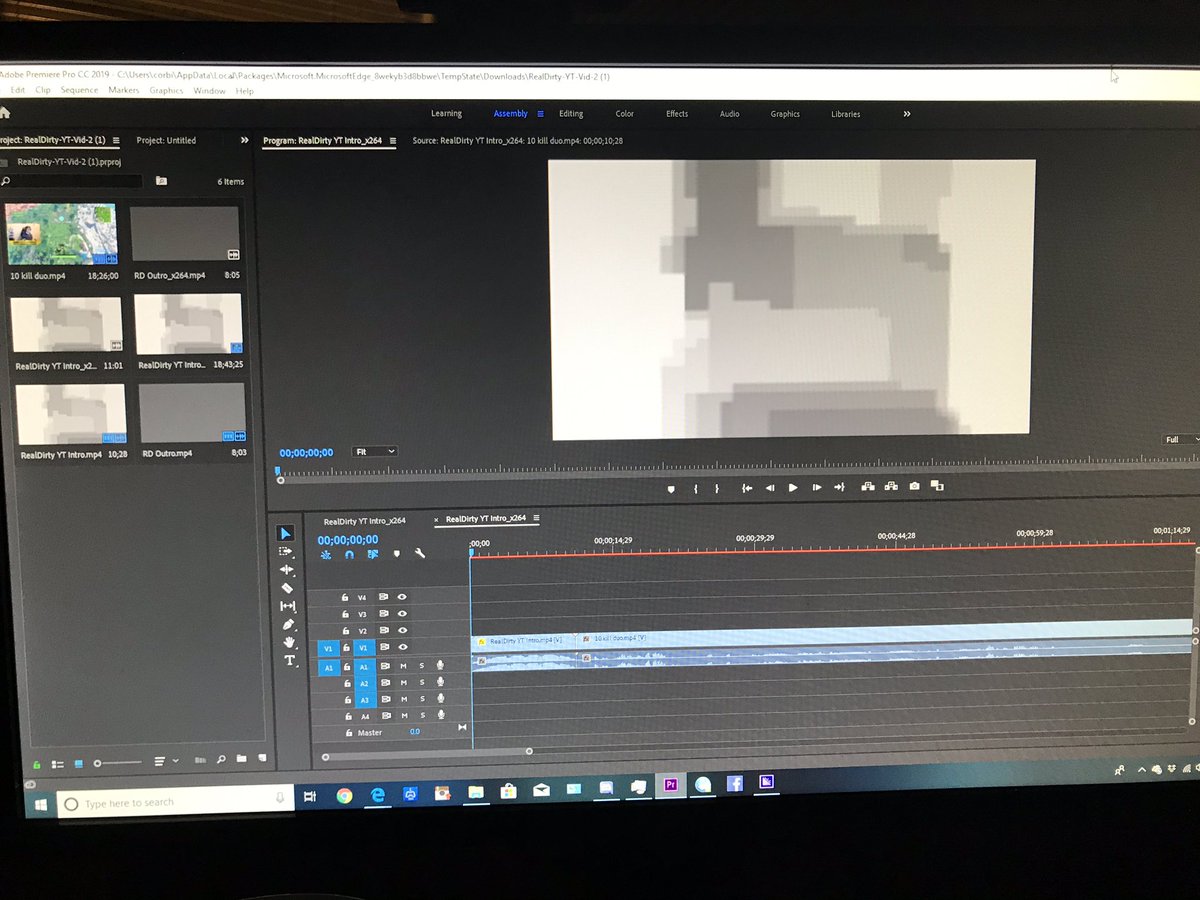Switch project panel to List View

pyautogui.click(x=58, y=764)
